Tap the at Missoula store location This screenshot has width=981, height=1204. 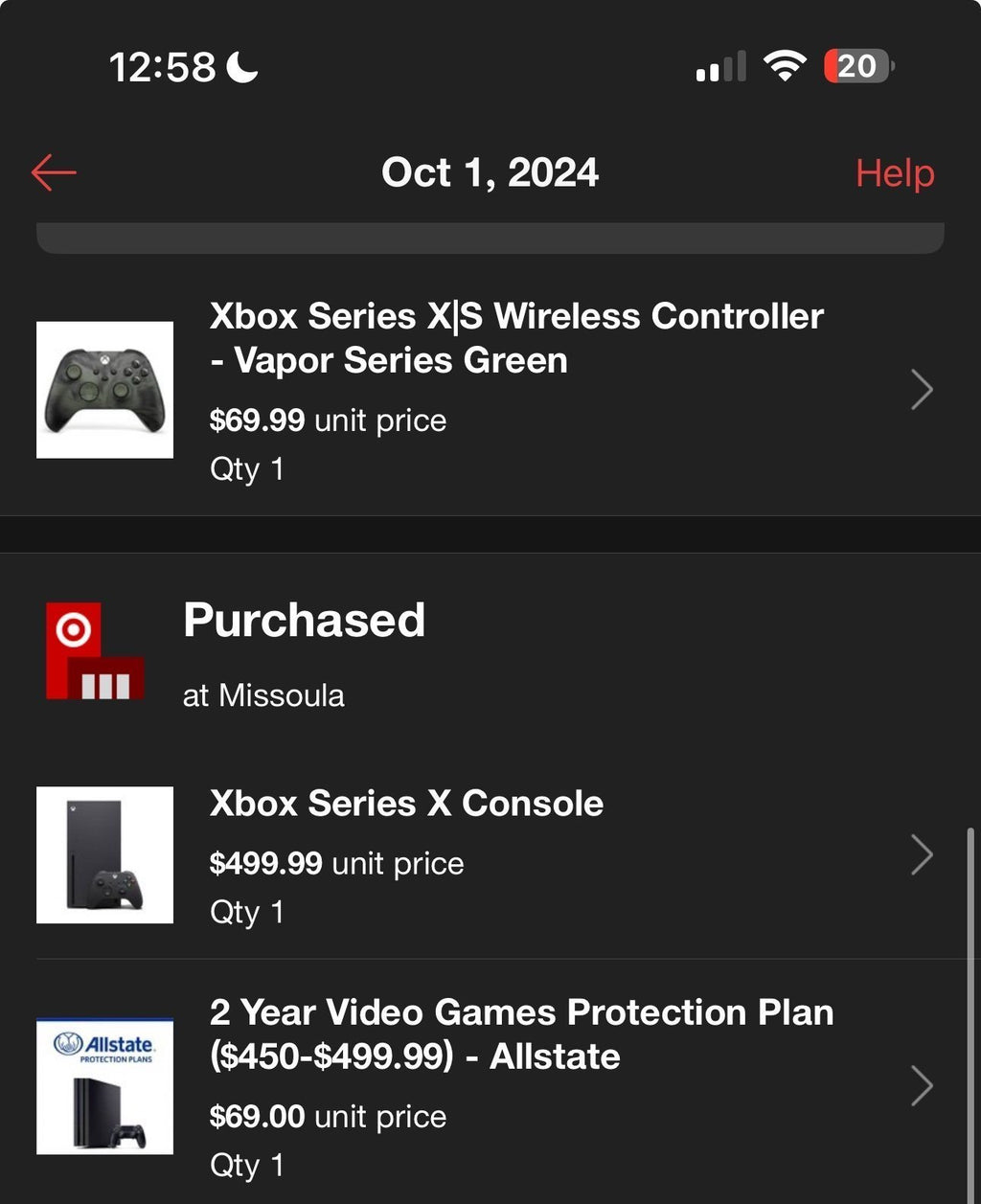coord(263,695)
